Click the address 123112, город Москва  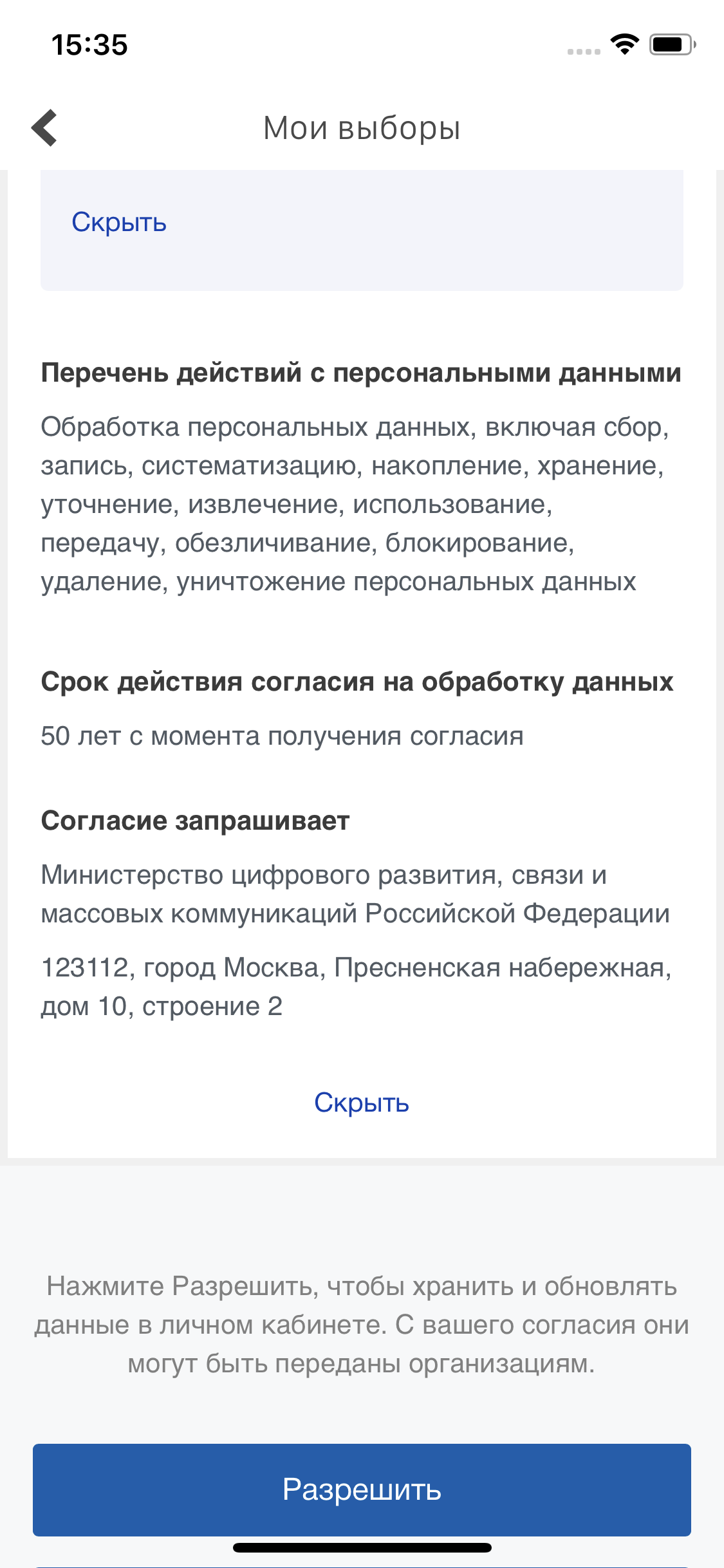click(356, 987)
